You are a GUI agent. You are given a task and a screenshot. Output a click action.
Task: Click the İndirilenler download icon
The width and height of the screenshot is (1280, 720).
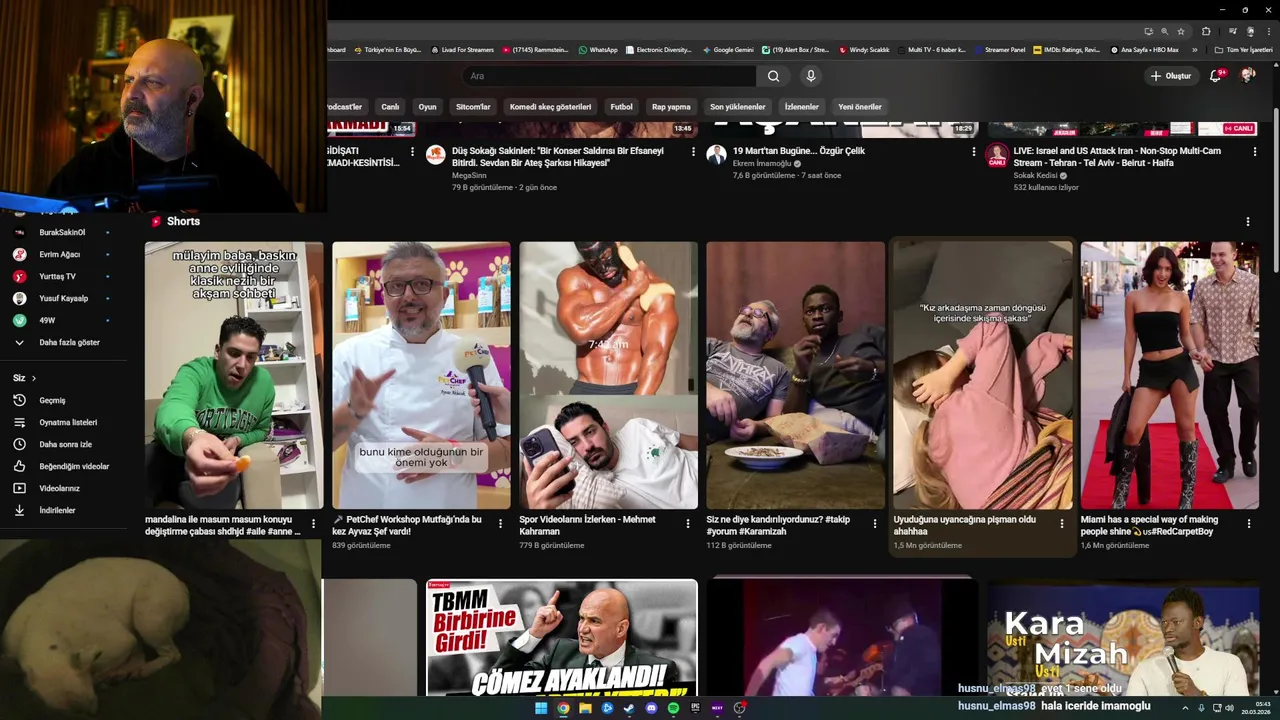click(x=19, y=510)
